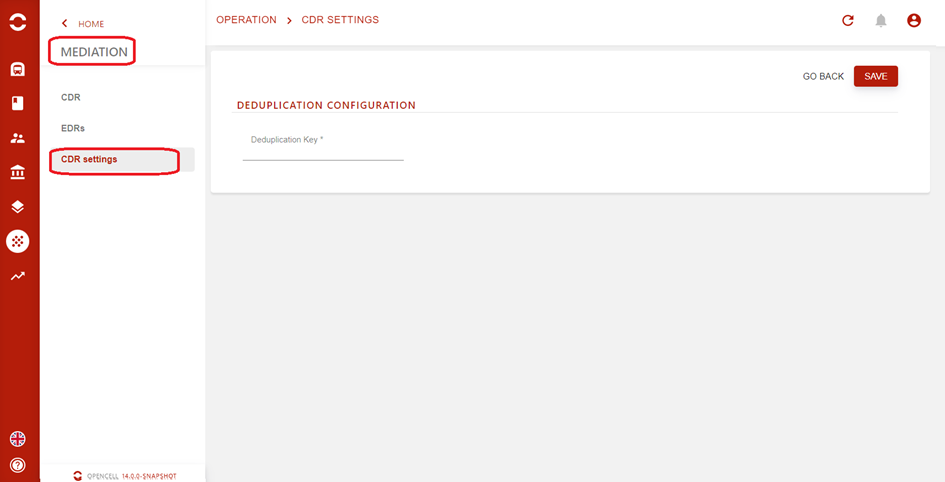945x482 pixels.
Task: Open notifications bell icon
Action: pyautogui.click(x=881, y=20)
